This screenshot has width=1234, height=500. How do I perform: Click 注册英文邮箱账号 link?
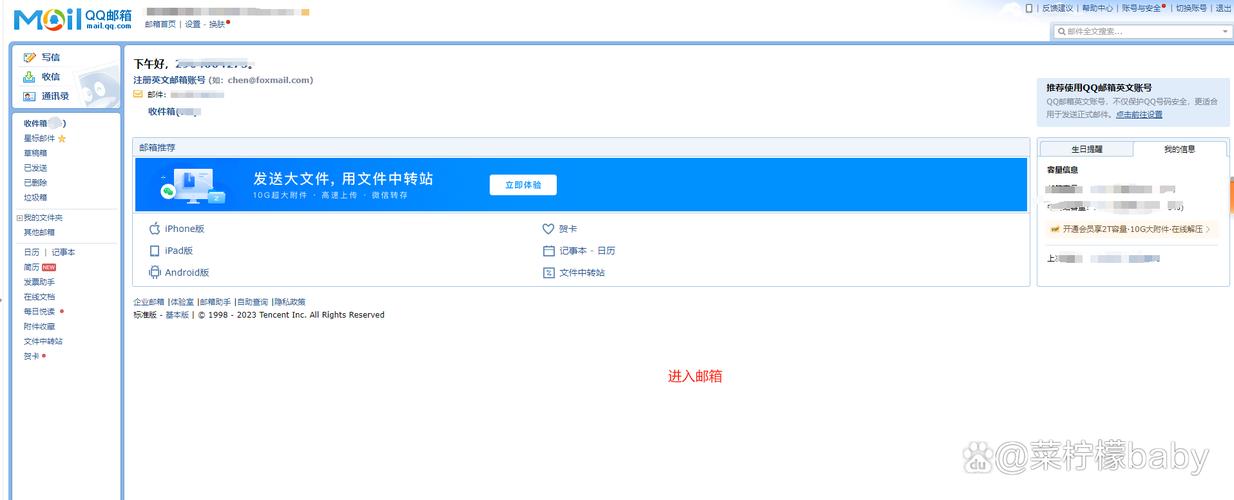point(170,80)
